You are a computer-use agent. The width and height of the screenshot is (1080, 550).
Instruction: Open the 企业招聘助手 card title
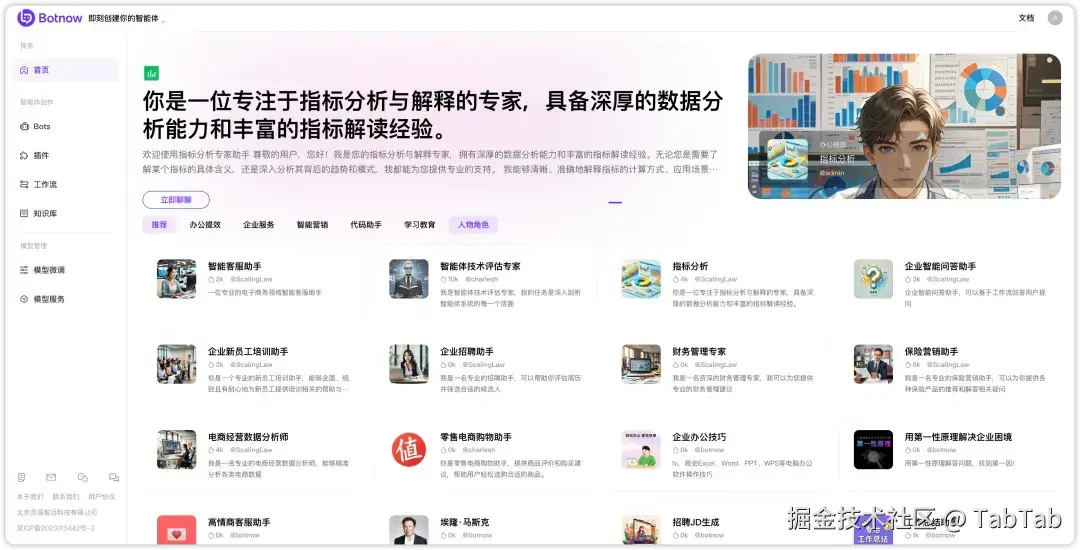click(467, 351)
